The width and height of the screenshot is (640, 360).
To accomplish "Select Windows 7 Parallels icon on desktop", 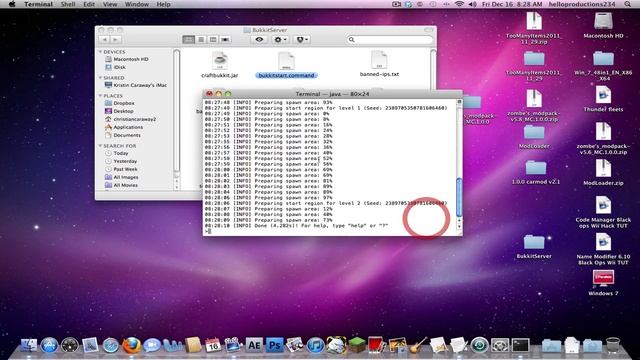I will coord(603,282).
